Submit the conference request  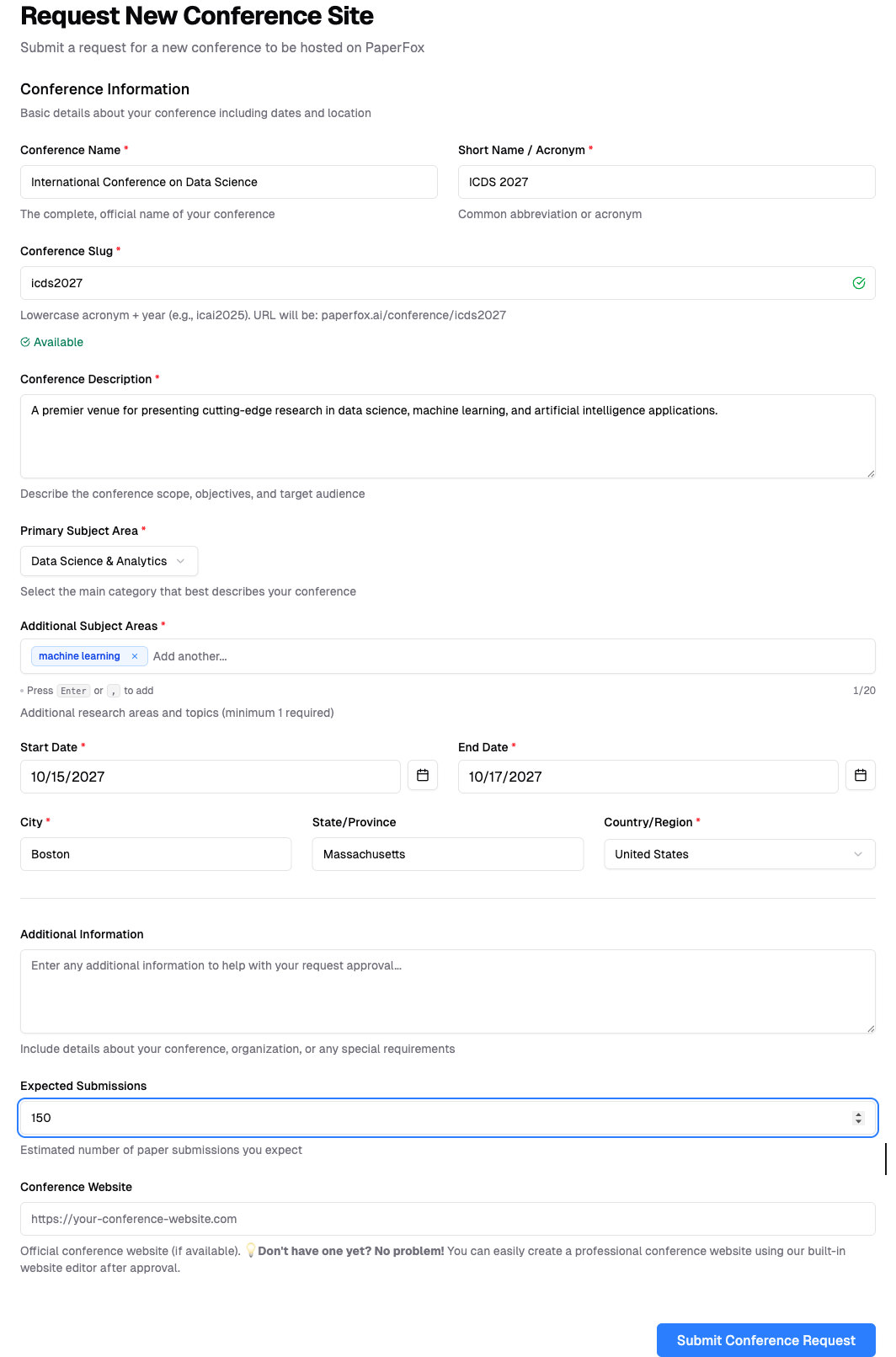point(765,1339)
